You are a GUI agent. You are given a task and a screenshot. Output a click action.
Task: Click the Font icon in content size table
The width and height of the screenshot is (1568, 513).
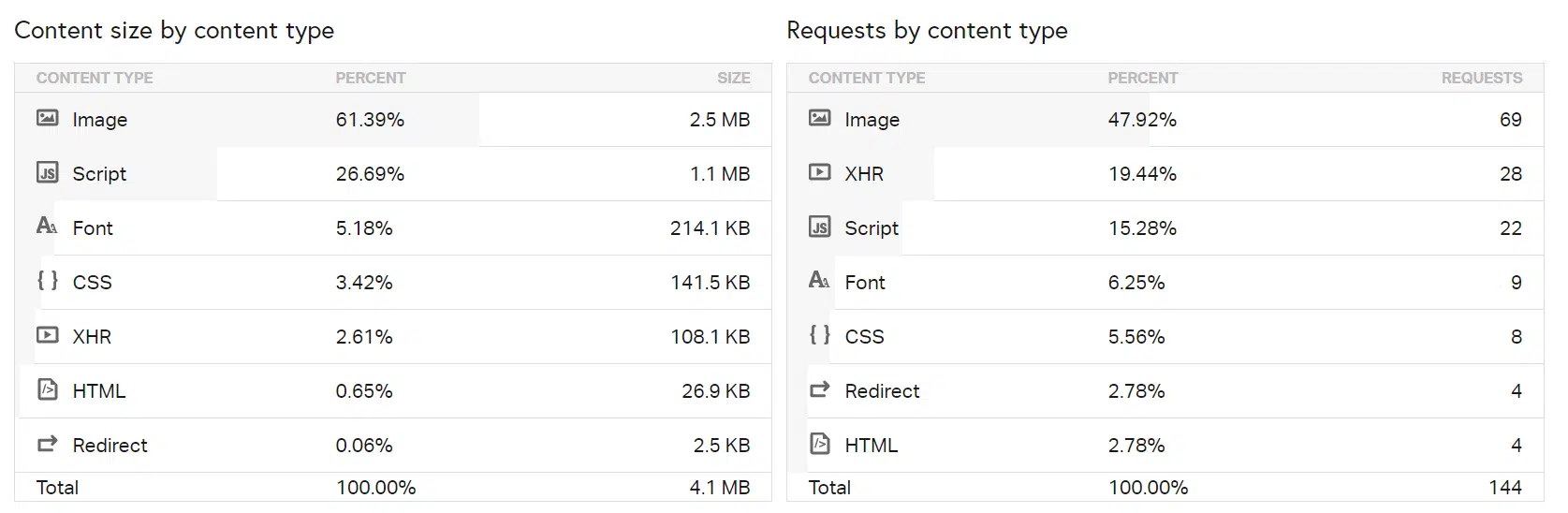click(47, 226)
